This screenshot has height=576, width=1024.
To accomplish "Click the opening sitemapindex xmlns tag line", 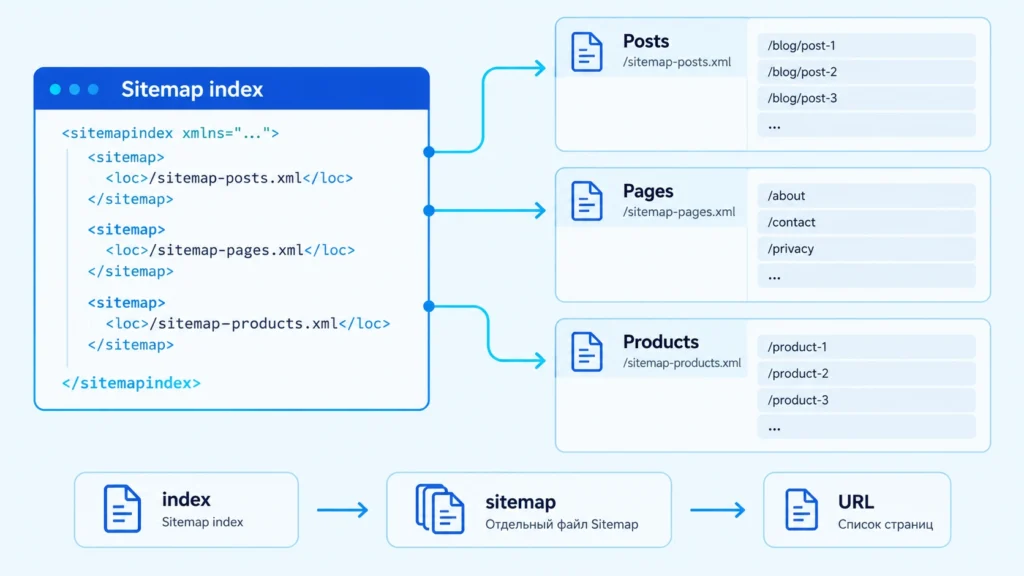I will tap(170, 133).
